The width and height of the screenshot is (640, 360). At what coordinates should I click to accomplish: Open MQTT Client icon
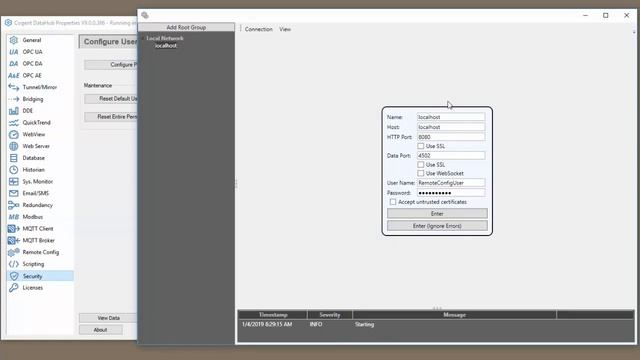pos(13,229)
